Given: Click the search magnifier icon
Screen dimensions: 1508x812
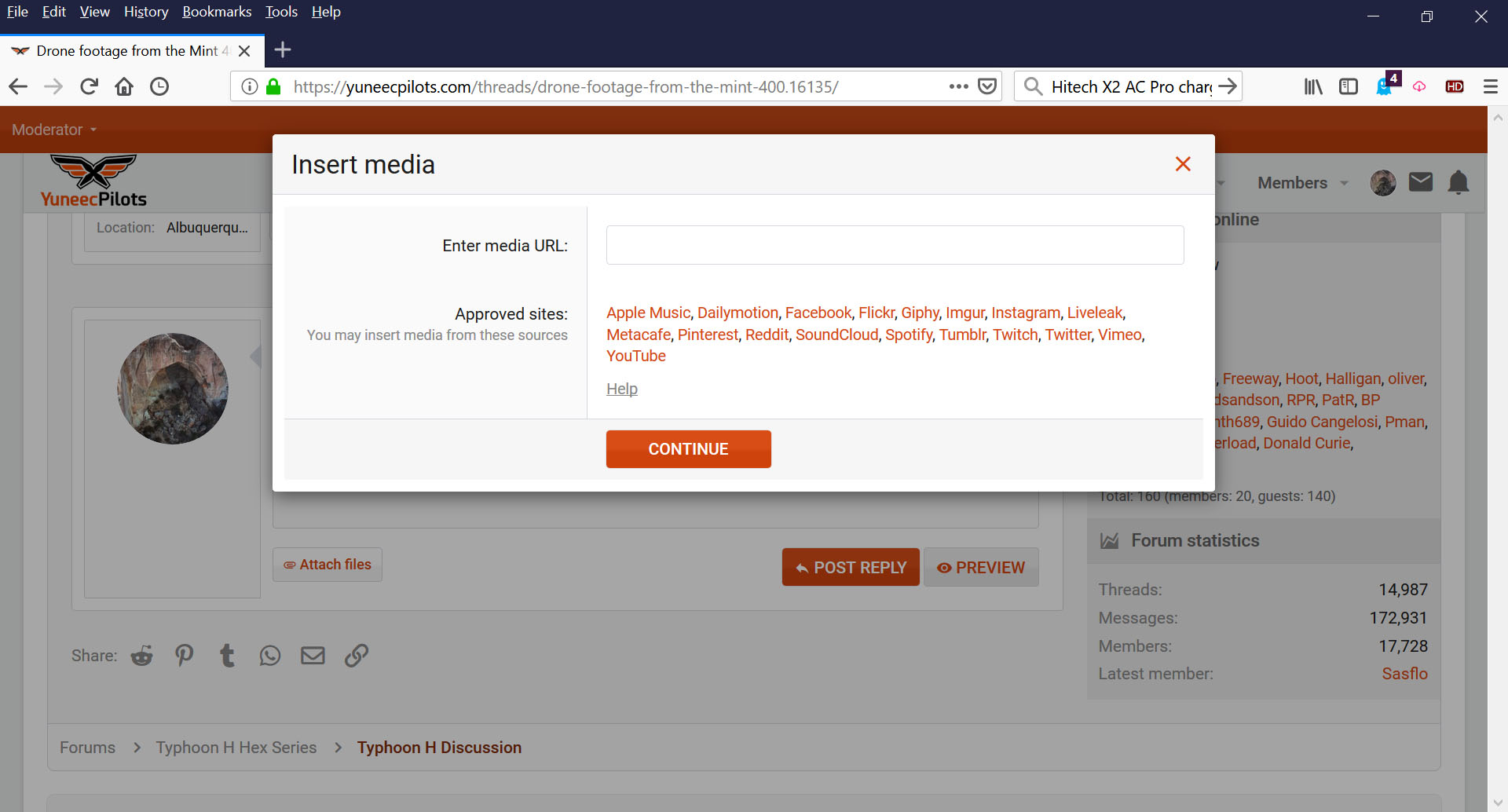Looking at the screenshot, I should (1034, 86).
